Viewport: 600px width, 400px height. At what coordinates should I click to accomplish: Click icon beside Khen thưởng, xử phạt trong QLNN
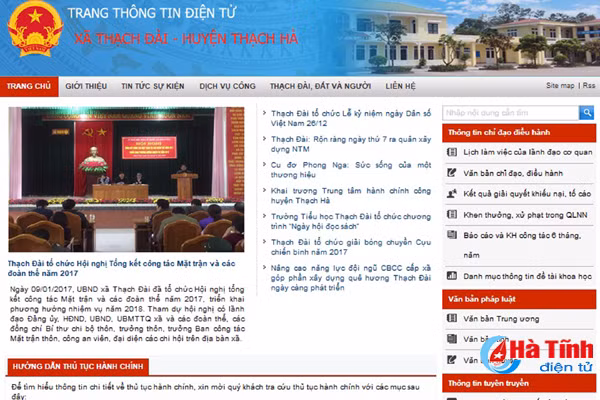click(452, 214)
